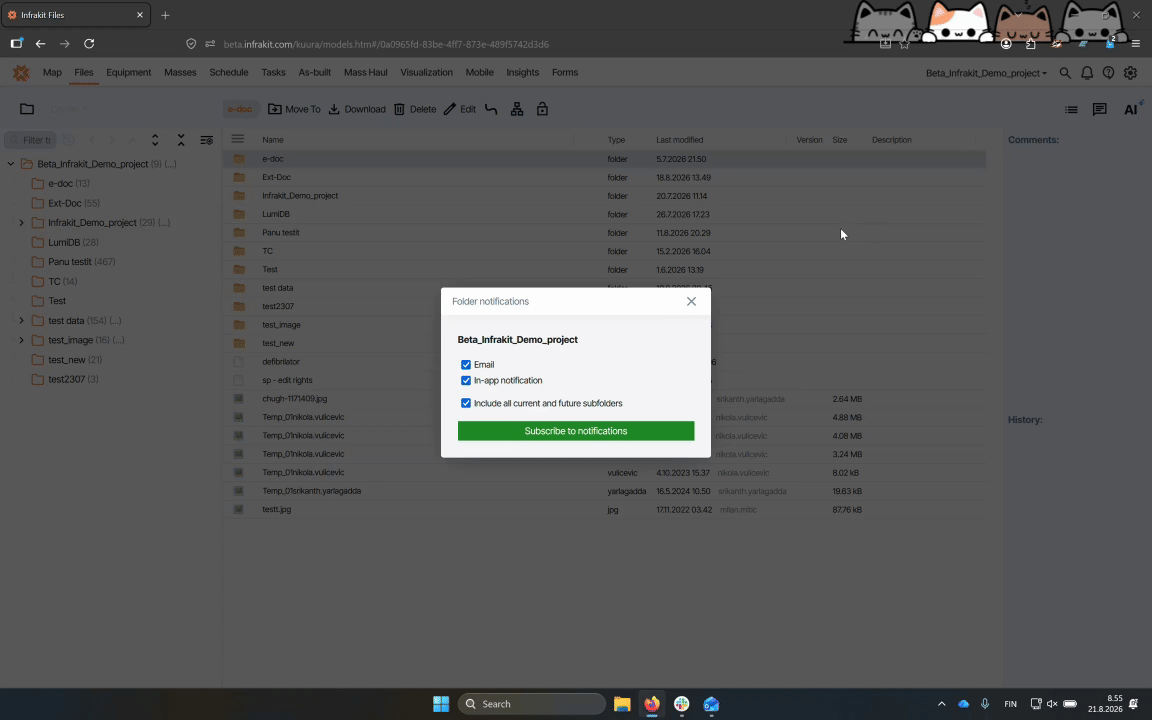Open the AI assistant icon
1152x720 pixels.
1132,109
